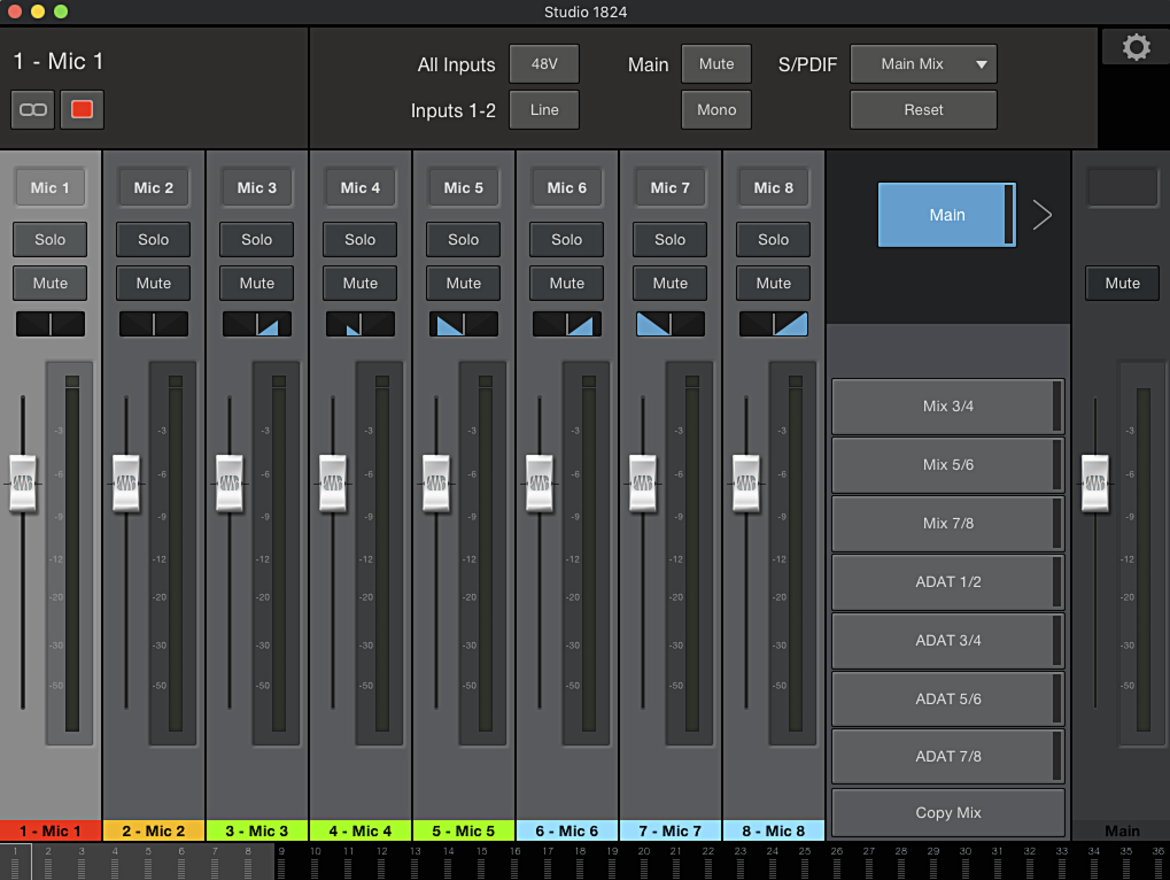This screenshot has width=1170, height=880.
Task: Click the Mic 2 channel name button
Action: point(153,188)
